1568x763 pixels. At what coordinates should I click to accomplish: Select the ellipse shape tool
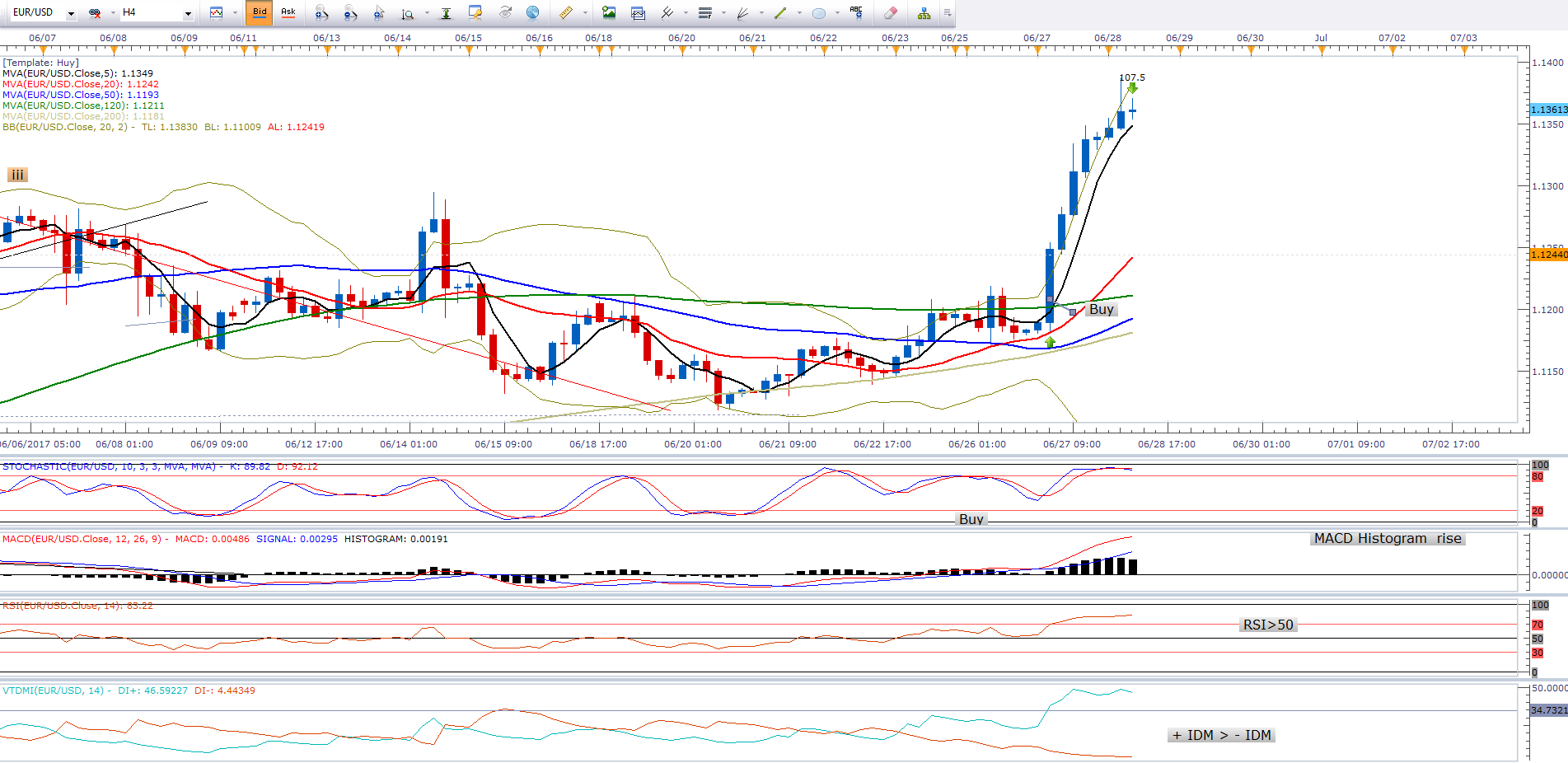point(818,12)
